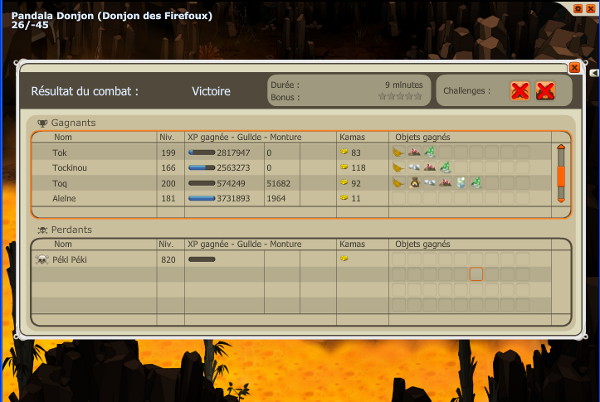Click the orange gear button at top right
The width and height of the screenshot is (600, 402).
578,8
